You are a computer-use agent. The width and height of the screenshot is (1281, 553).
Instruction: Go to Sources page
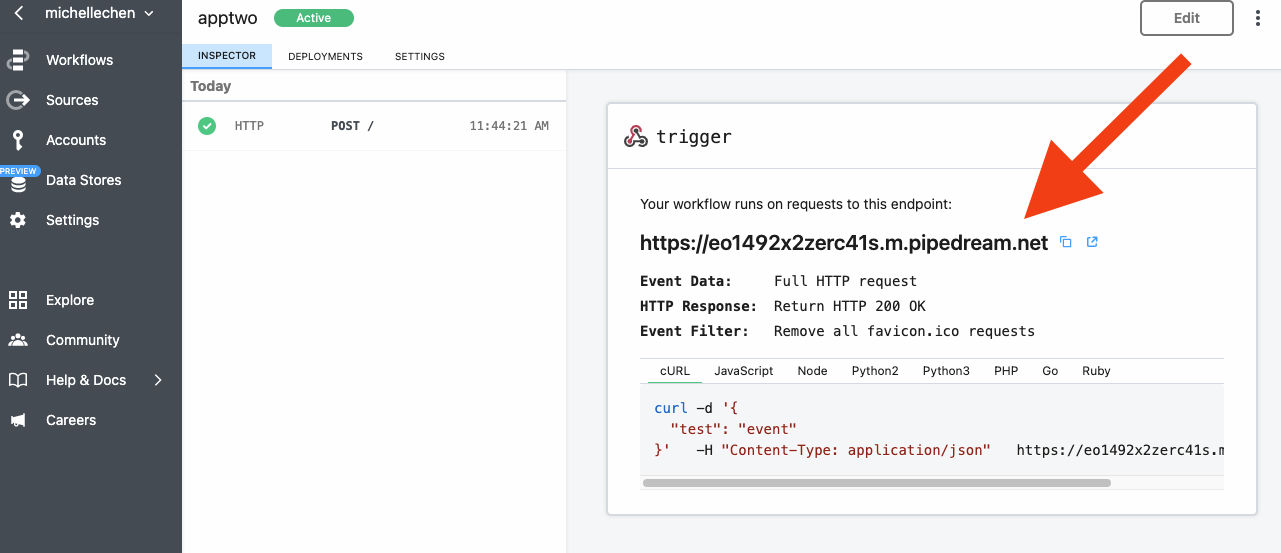tap(72, 100)
